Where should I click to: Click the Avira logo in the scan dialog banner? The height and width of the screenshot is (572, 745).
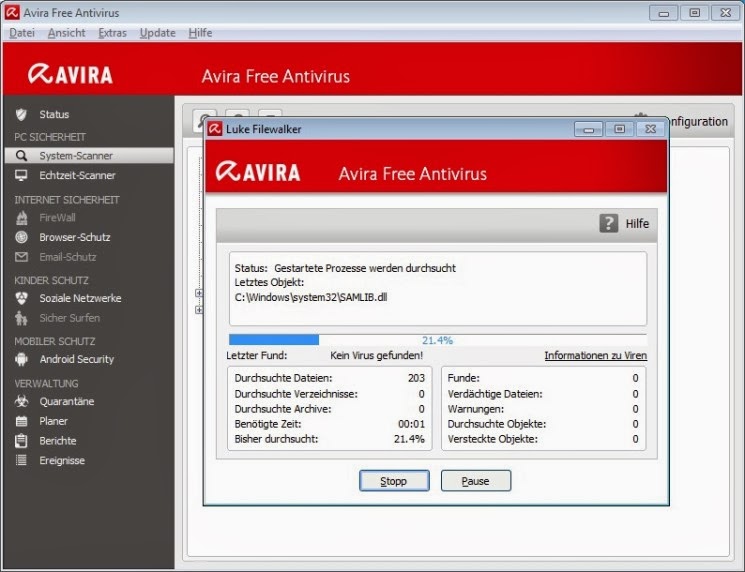pos(258,172)
